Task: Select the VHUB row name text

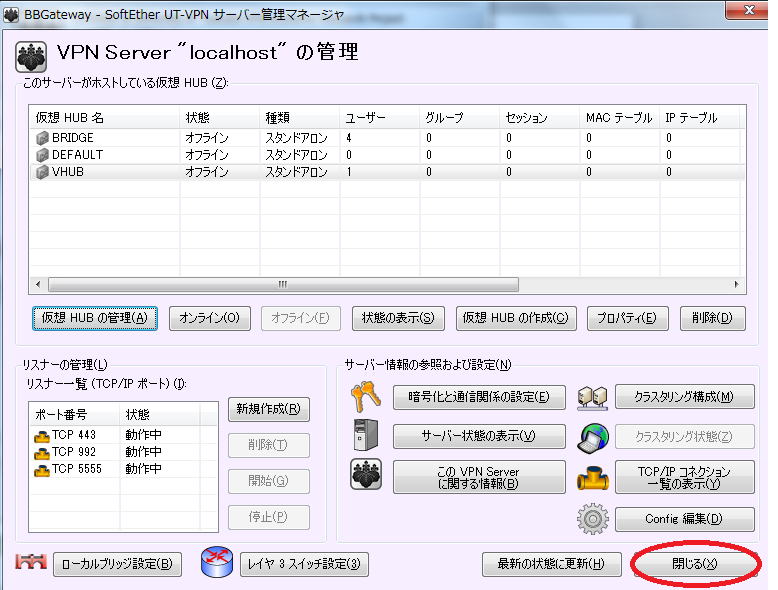Action: (x=68, y=172)
